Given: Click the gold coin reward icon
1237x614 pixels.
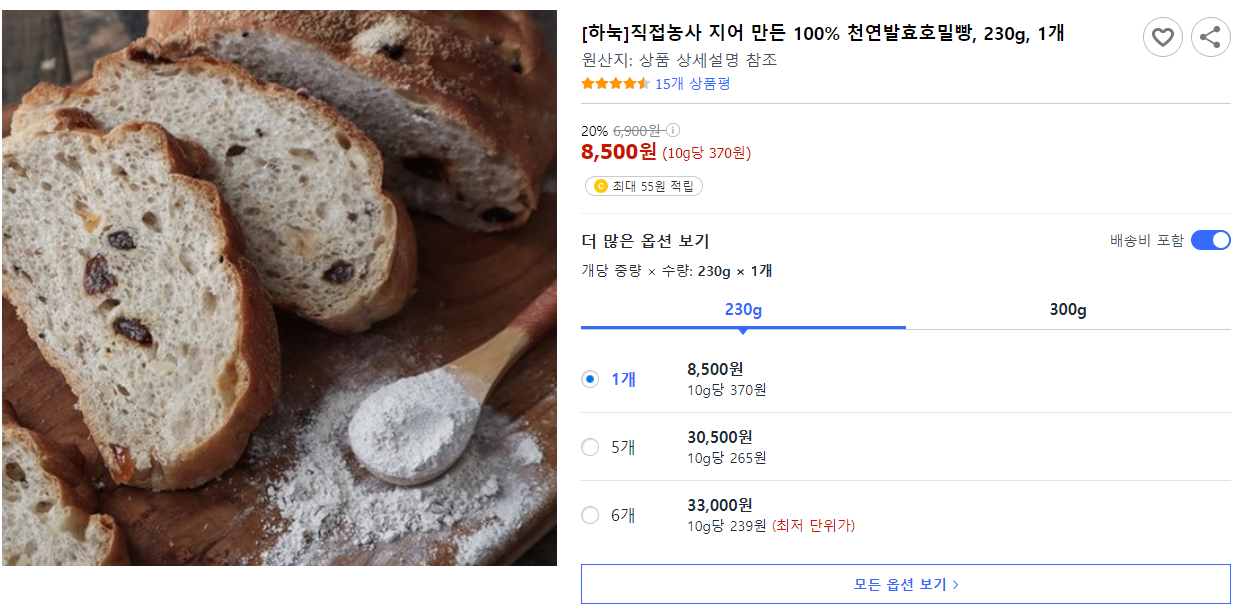Looking at the screenshot, I should click(600, 186).
